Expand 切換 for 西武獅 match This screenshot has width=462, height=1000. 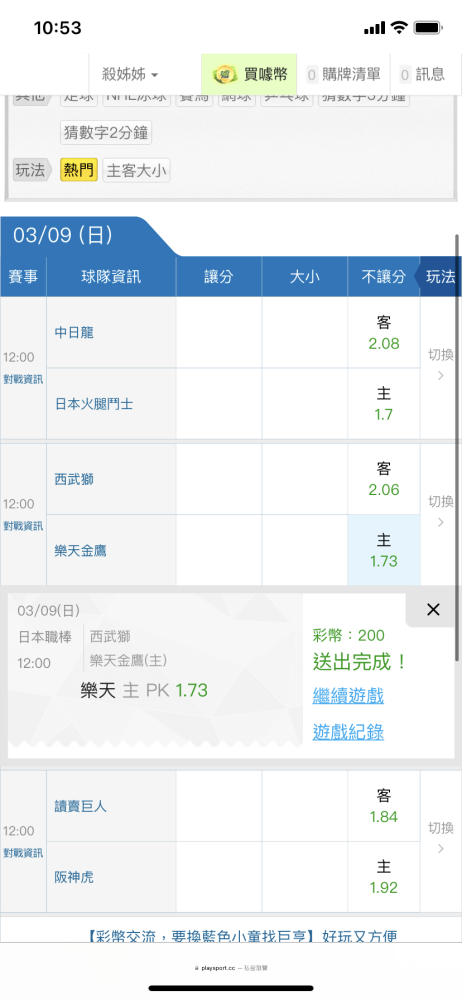(x=441, y=511)
